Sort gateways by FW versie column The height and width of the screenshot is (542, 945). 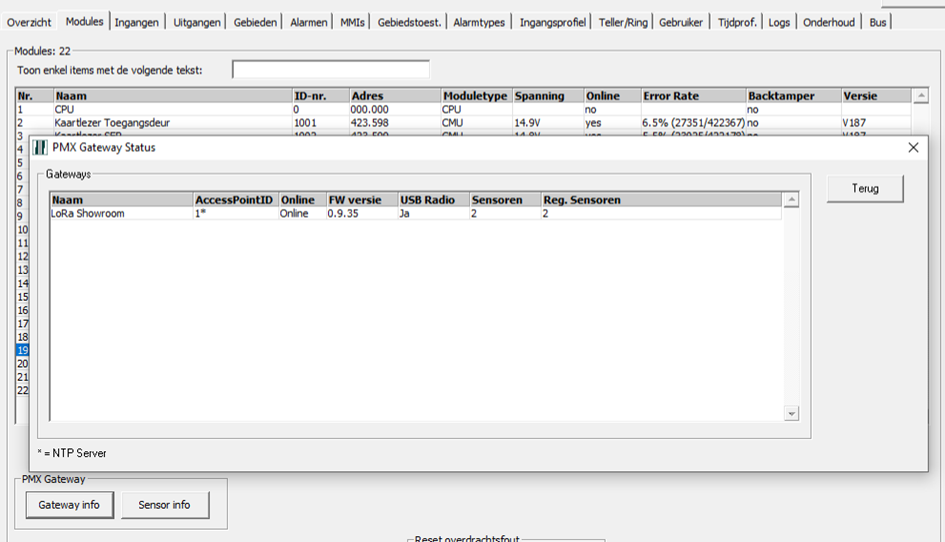pos(360,200)
